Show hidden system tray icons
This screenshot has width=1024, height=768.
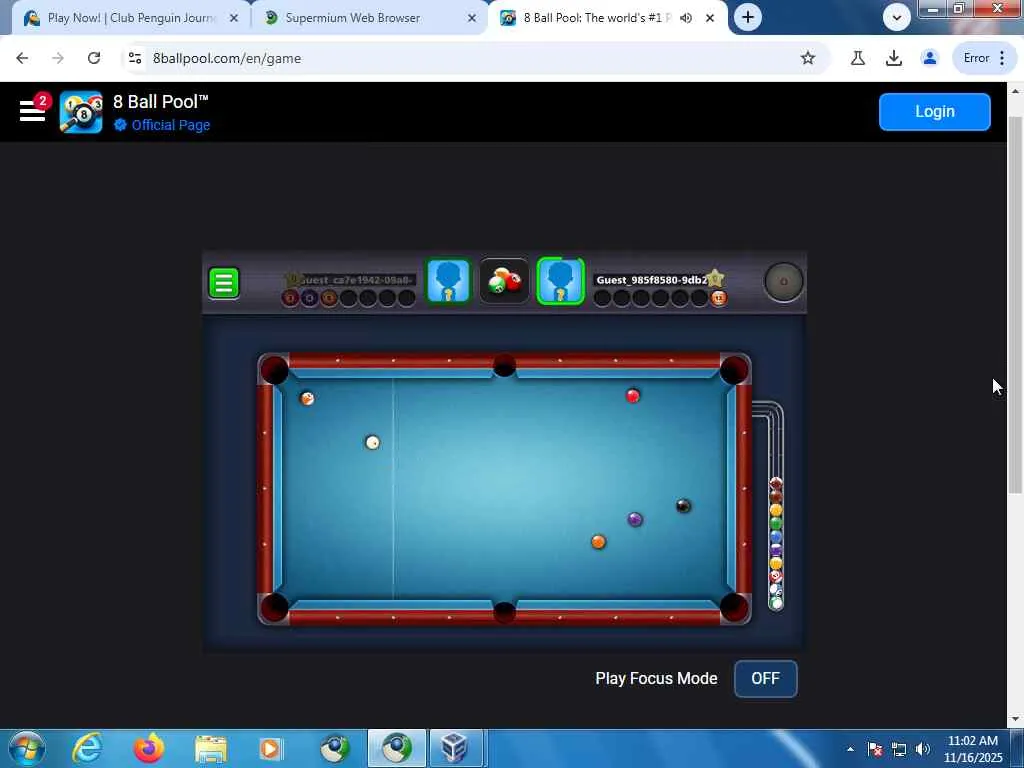coord(850,749)
